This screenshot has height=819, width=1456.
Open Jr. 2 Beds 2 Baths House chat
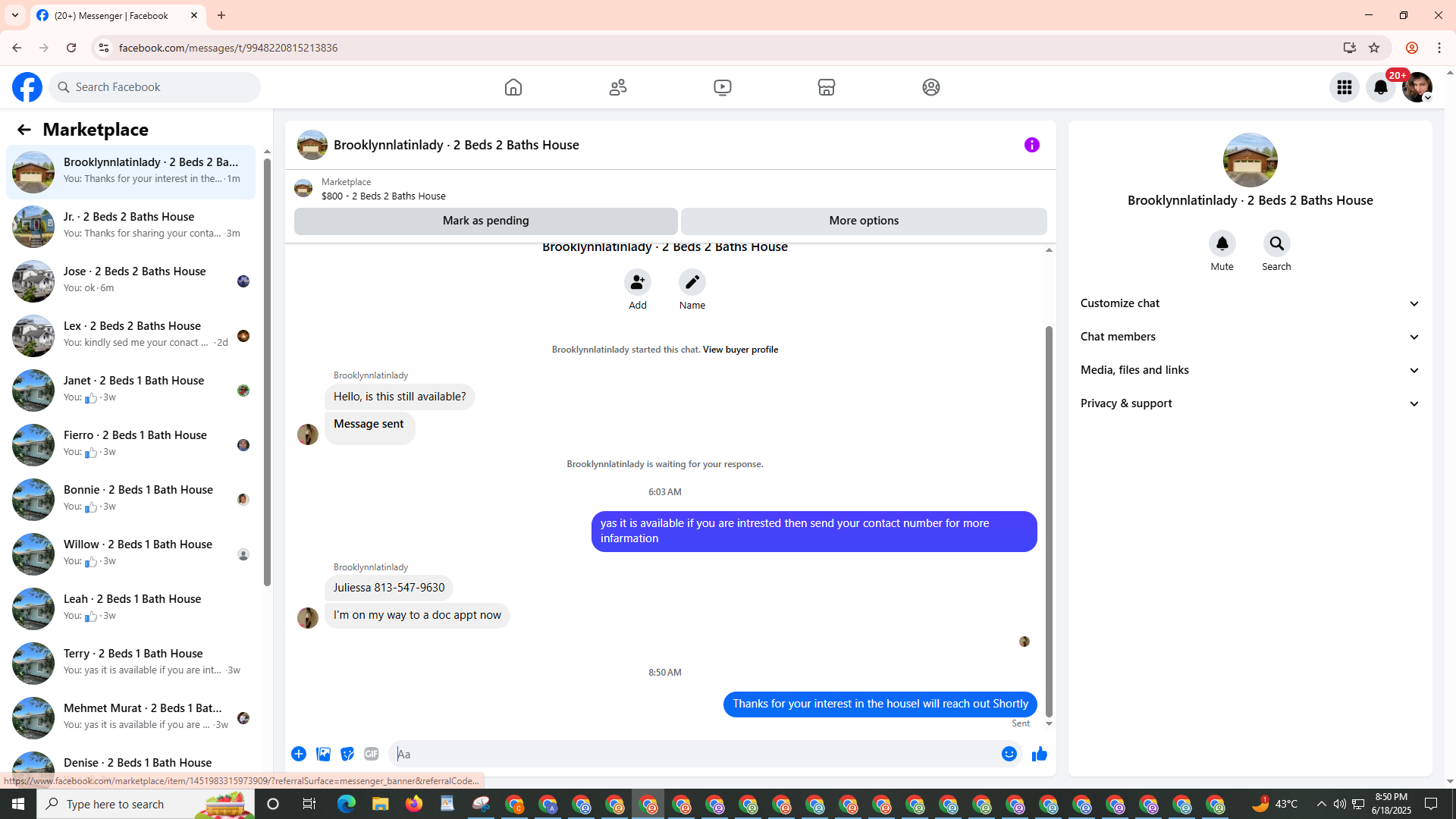pyautogui.click(x=130, y=225)
